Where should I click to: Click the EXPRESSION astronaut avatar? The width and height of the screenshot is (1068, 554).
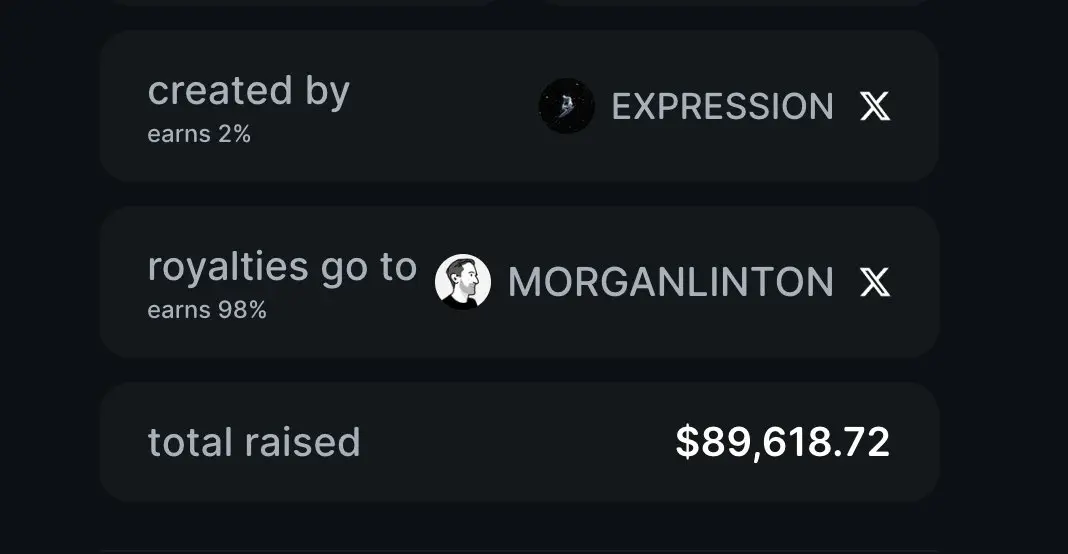pos(566,106)
